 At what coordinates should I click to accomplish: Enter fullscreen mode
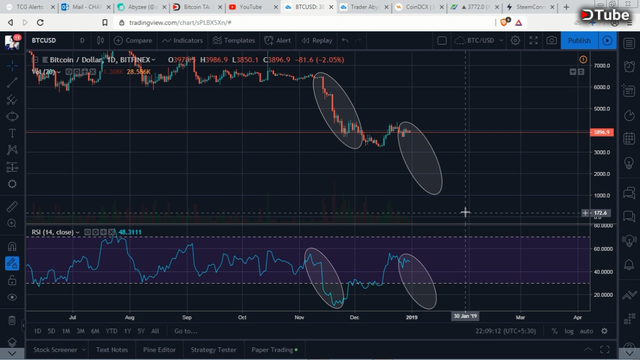[533, 40]
